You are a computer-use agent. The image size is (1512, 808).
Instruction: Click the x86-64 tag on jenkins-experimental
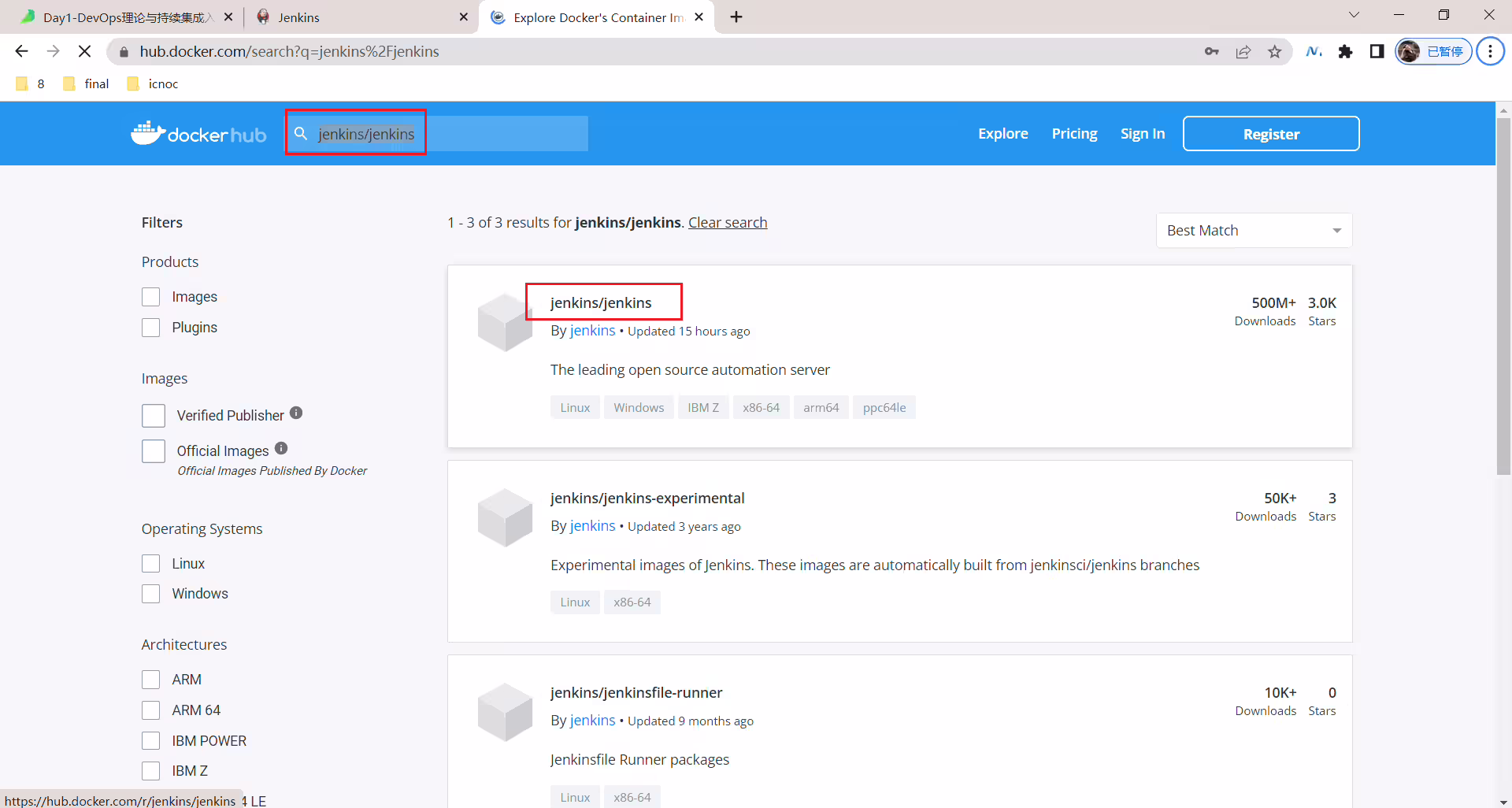coord(632,602)
